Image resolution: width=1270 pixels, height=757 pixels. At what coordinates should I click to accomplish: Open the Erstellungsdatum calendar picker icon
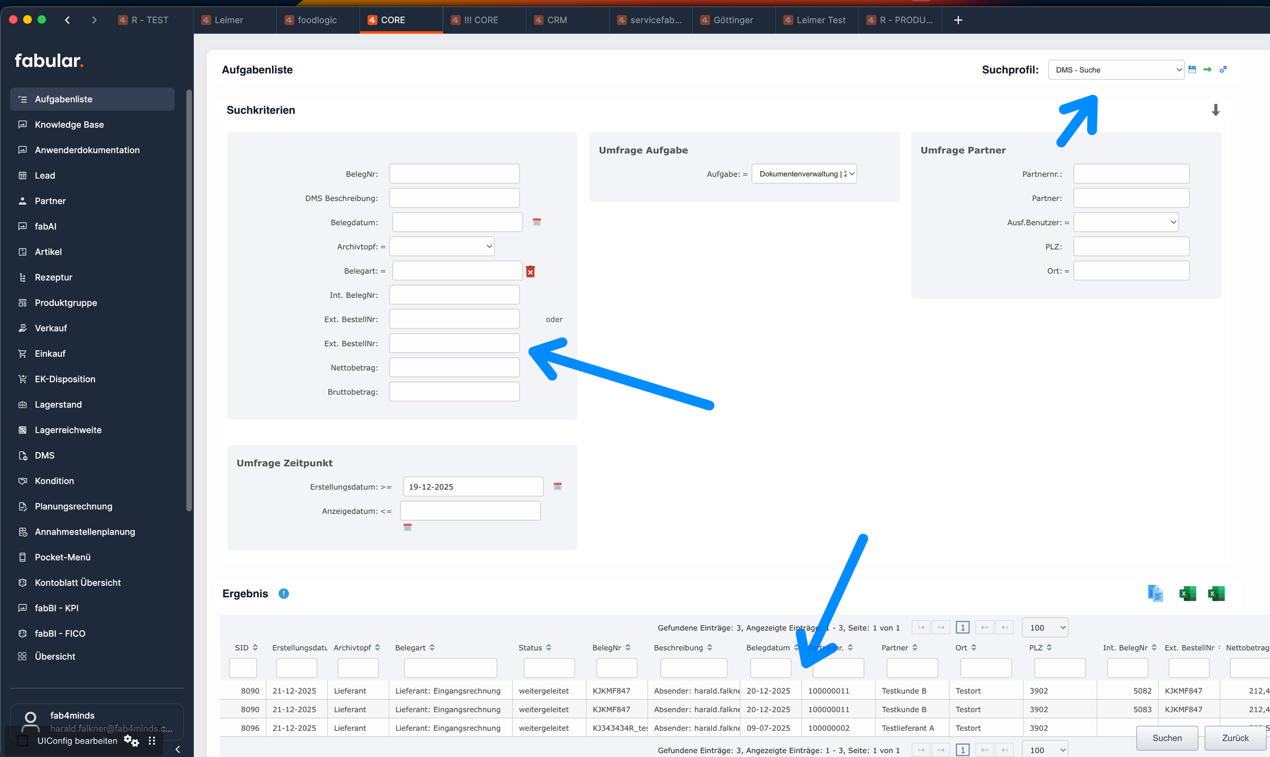(x=558, y=487)
